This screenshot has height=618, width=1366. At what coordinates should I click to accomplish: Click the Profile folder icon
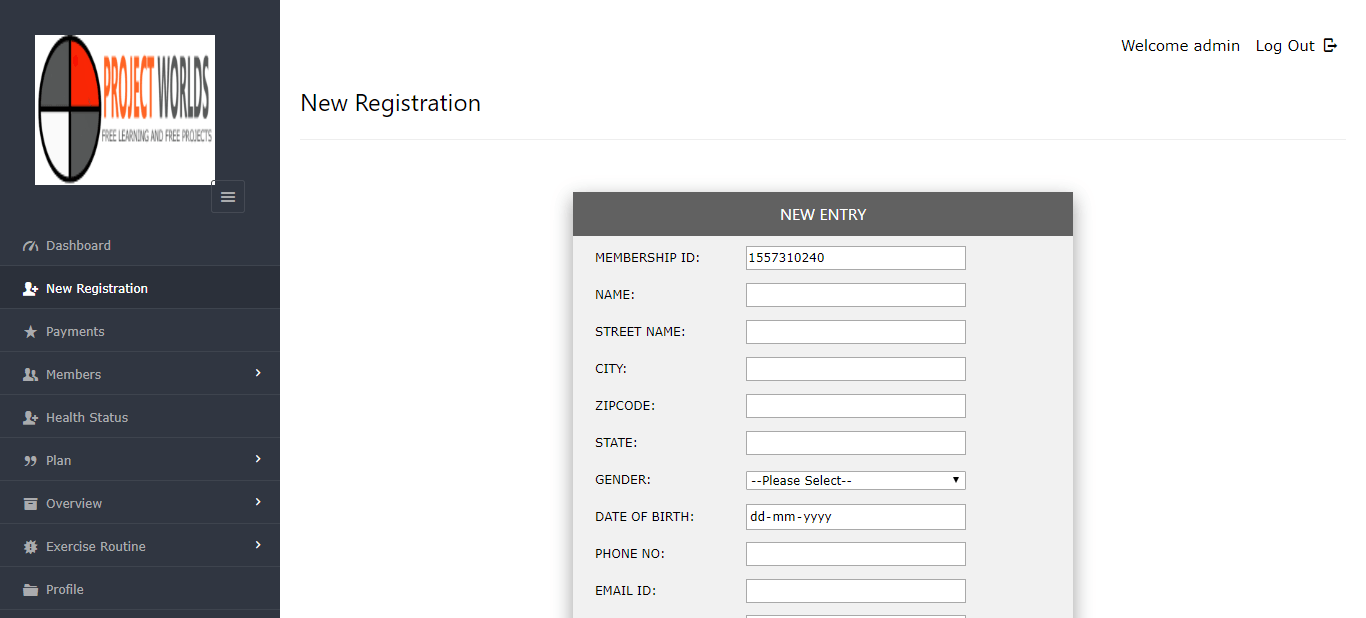[x=30, y=590]
